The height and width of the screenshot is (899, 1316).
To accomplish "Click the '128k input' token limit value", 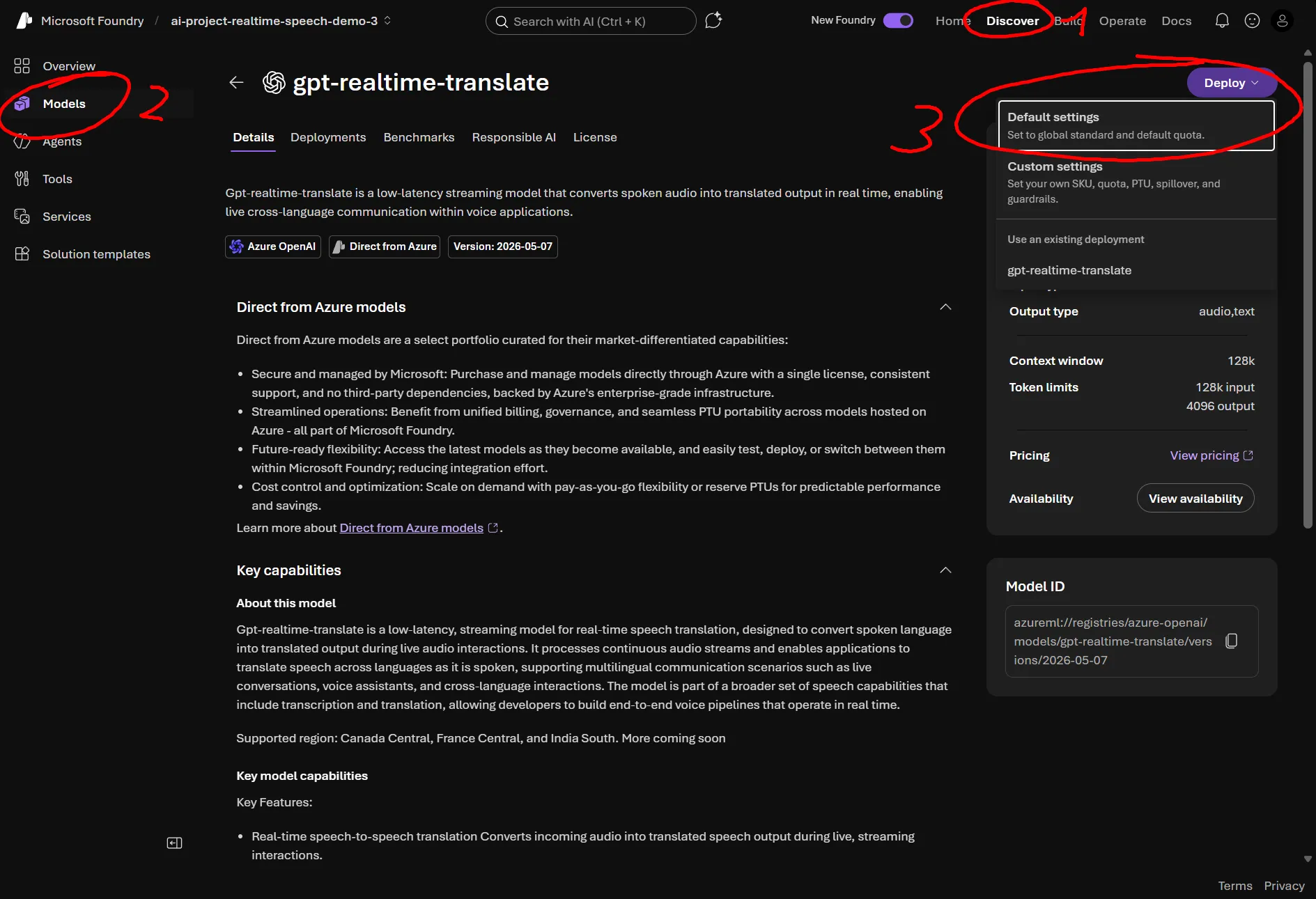I will [x=1225, y=387].
